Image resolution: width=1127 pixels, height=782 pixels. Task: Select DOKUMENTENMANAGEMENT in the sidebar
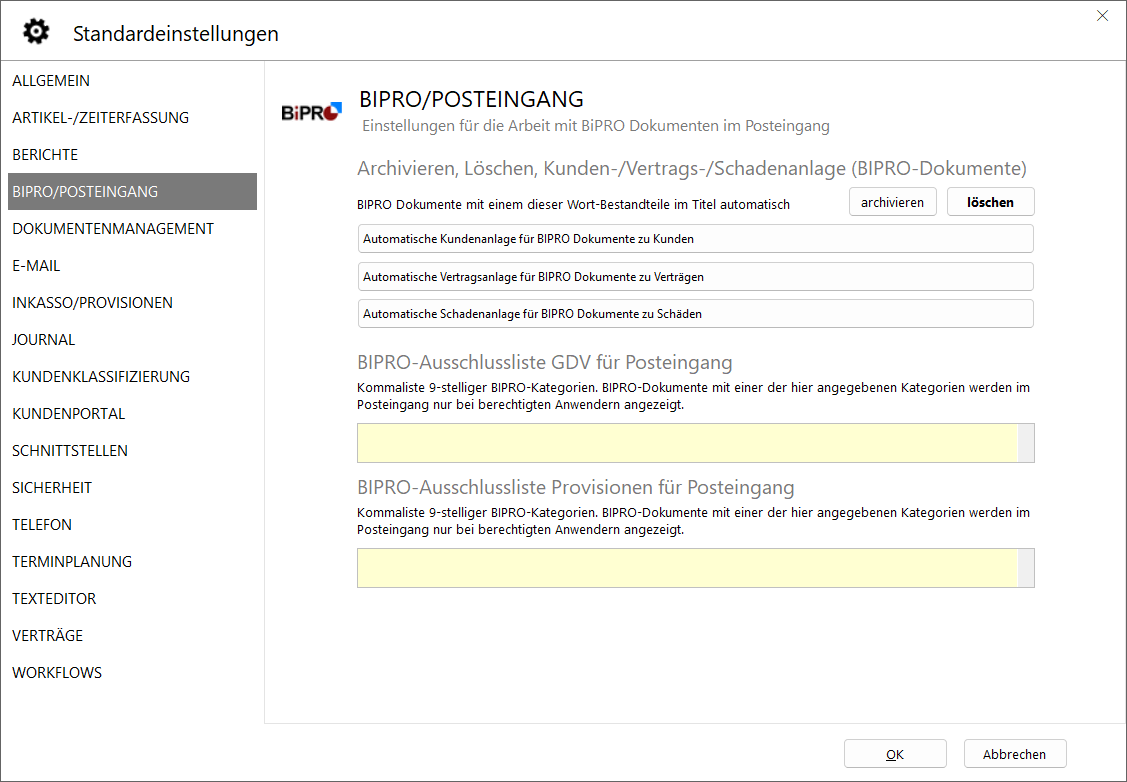coord(113,229)
